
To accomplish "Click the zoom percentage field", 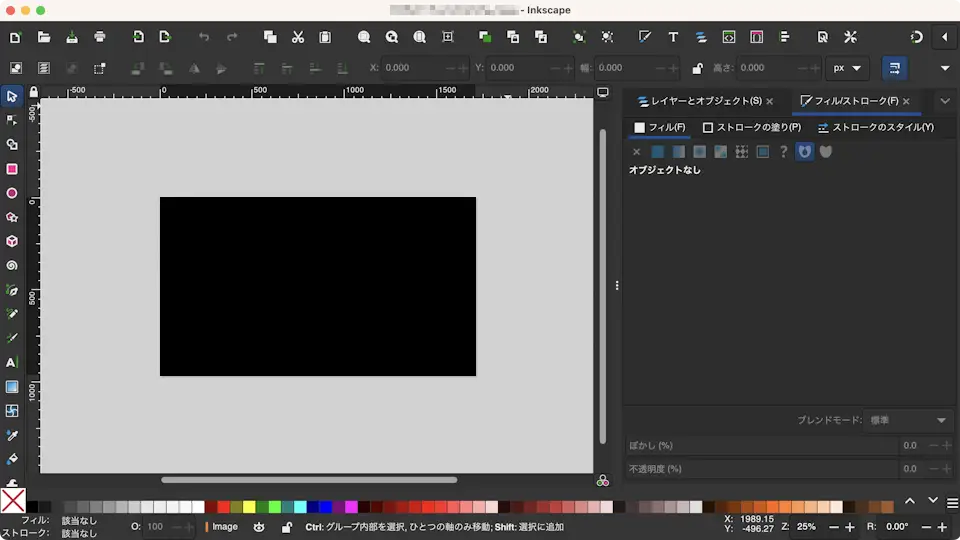I will tap(806, 526).
